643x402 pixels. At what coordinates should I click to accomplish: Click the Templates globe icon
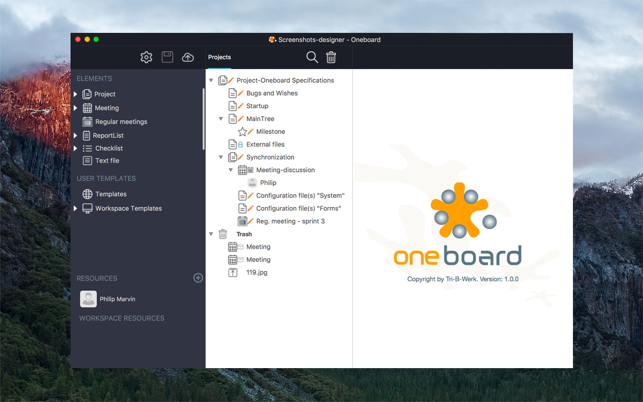(x=87, y=194)
